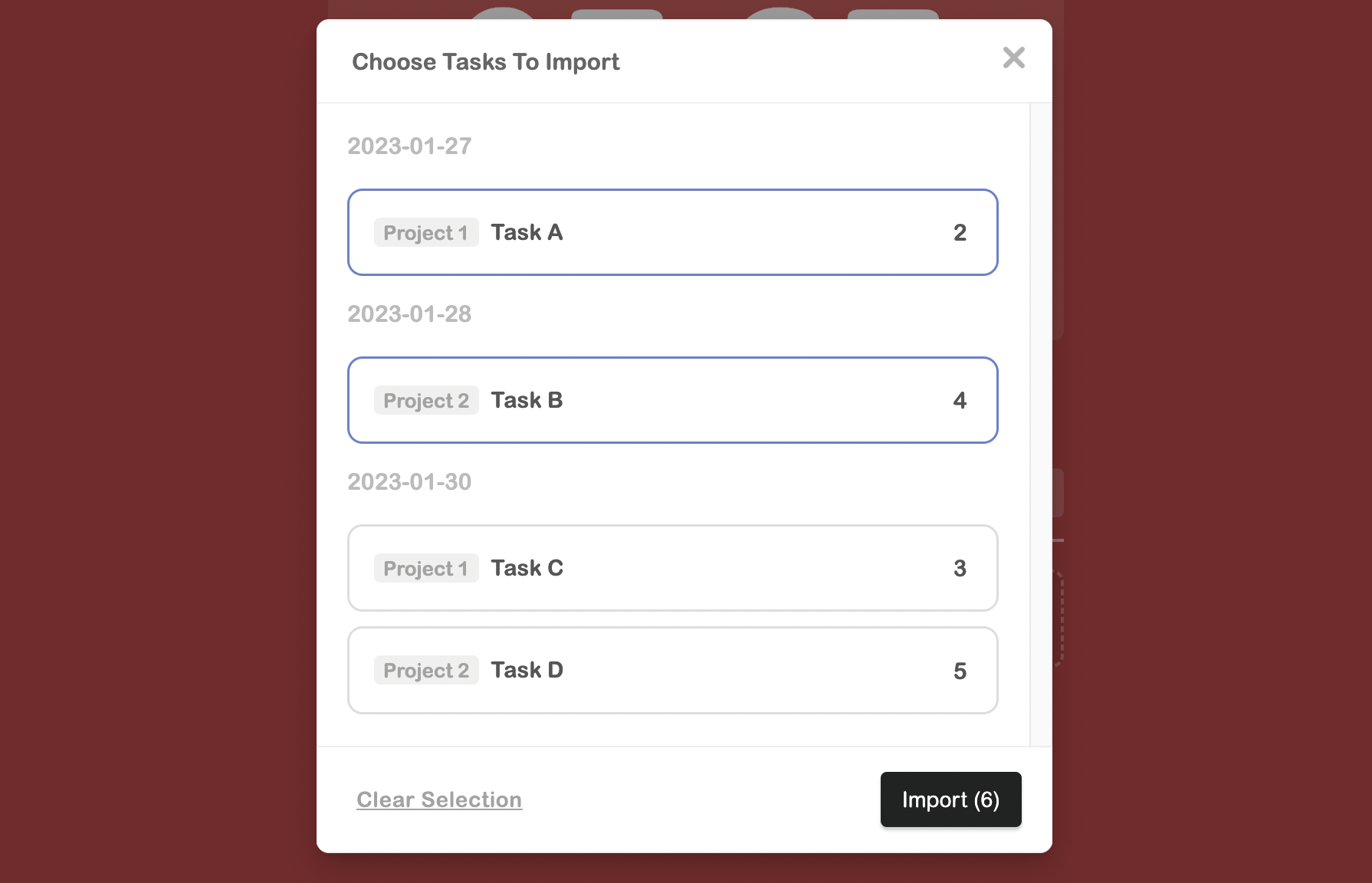Image resolution: width=1372 pixels, height=883 pixels.
Task: Click the Project 2 badge on Task D
Action: pos(426,669)
